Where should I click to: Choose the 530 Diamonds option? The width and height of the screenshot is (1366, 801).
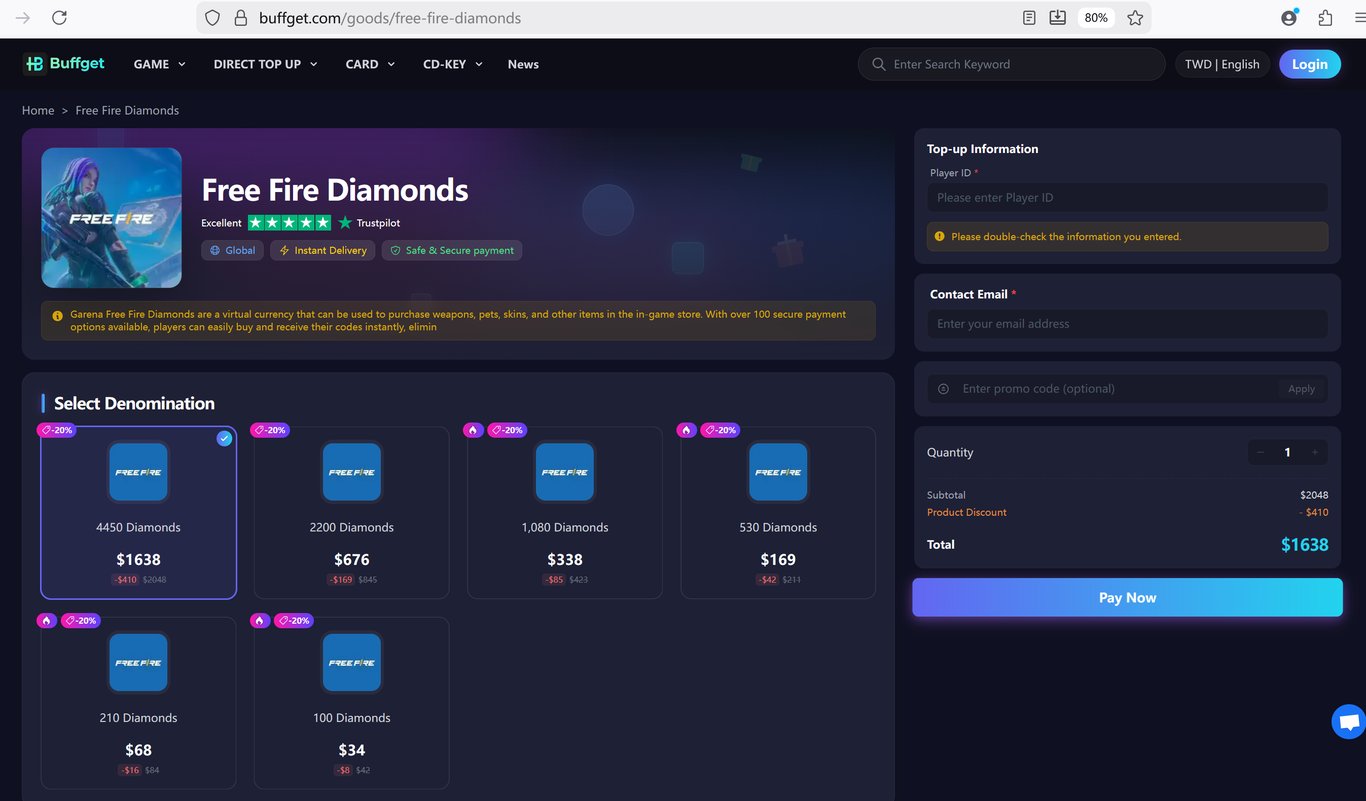778,513
